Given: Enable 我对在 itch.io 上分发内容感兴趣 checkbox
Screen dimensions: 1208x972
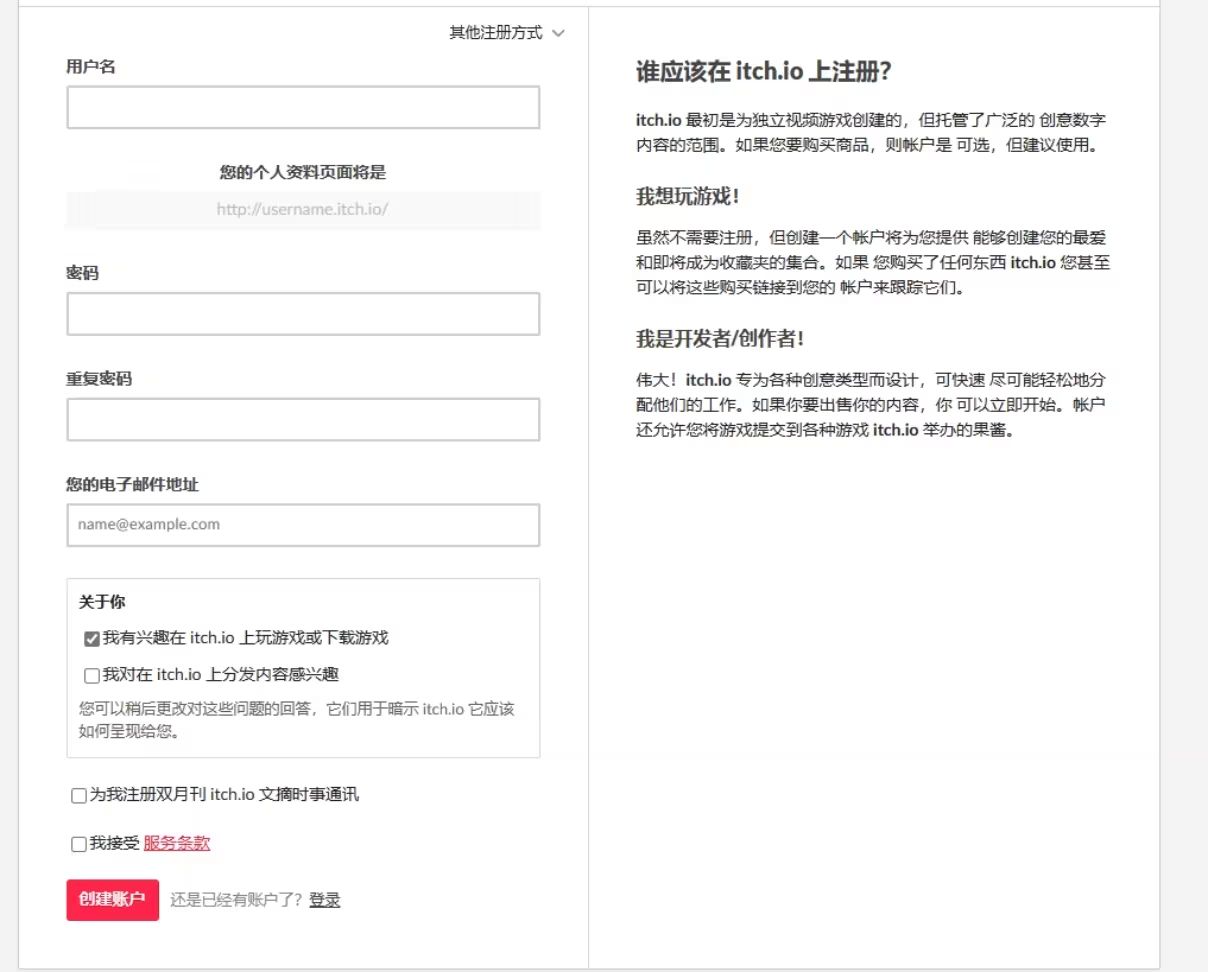Looking at the screenshot, I should tap(92, 675).
